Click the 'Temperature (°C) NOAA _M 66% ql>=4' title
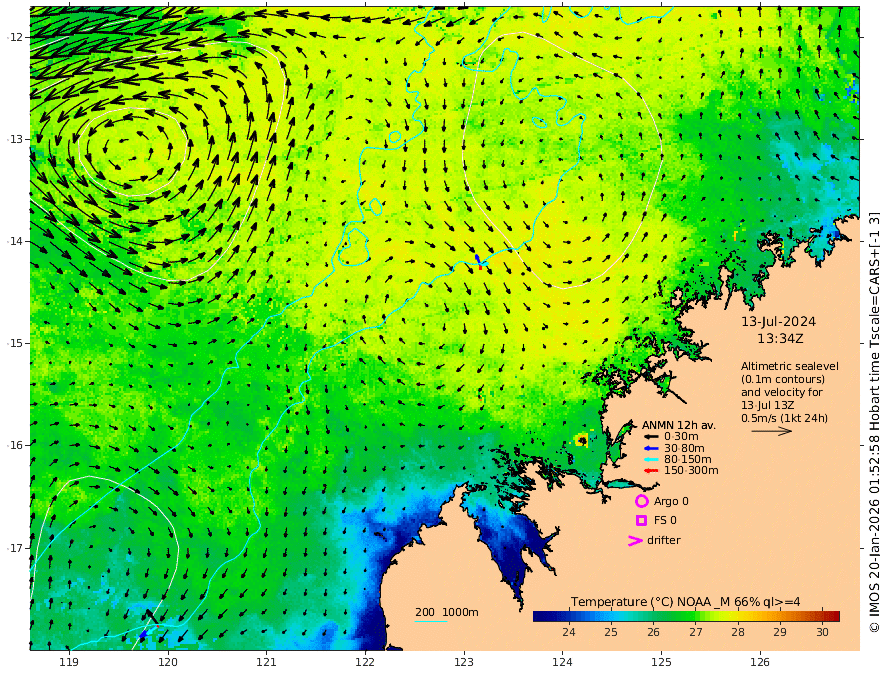880x680 pixels. point(686,602)
